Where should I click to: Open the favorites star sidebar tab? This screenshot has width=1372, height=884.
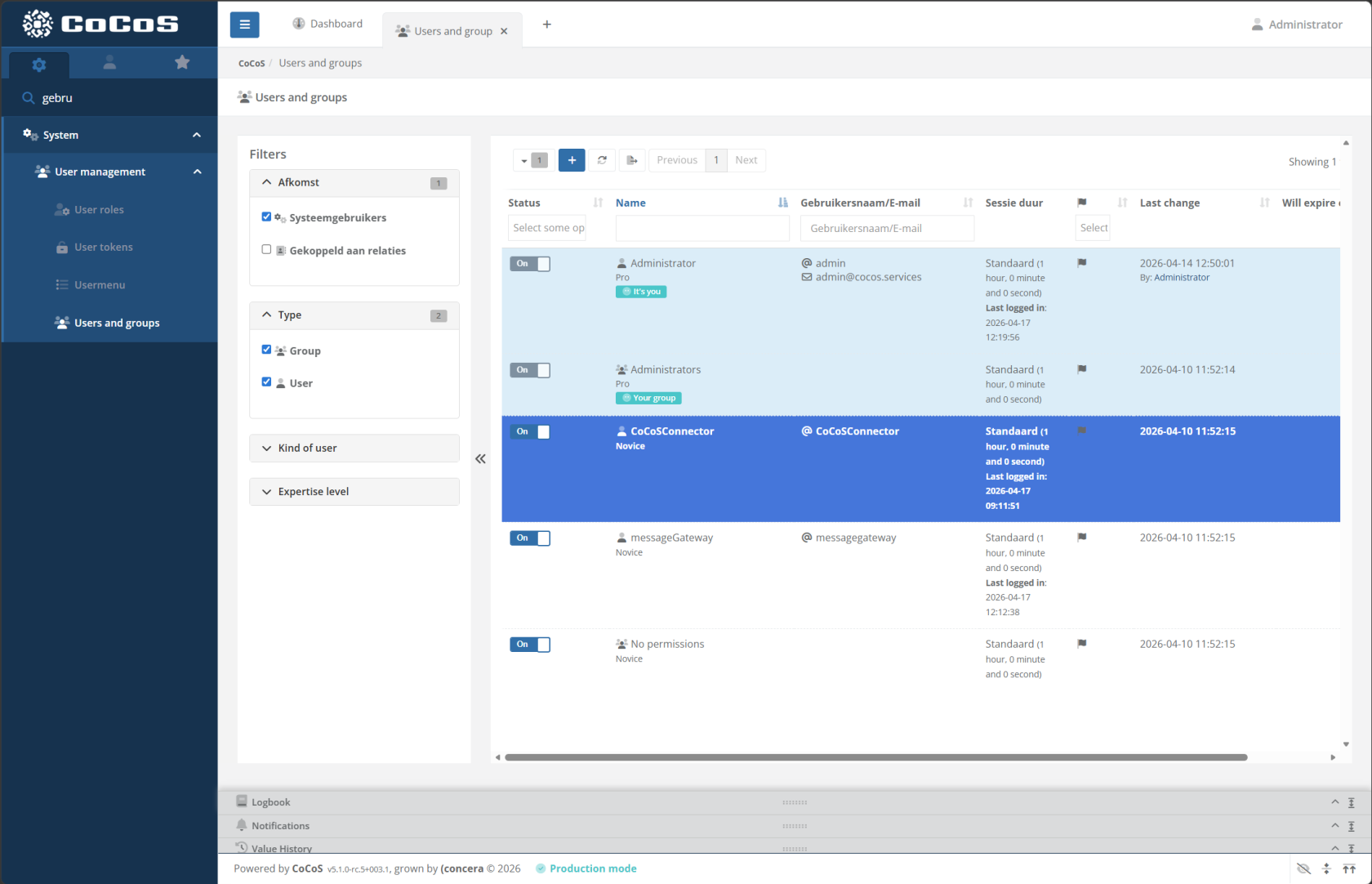point(182,63)
